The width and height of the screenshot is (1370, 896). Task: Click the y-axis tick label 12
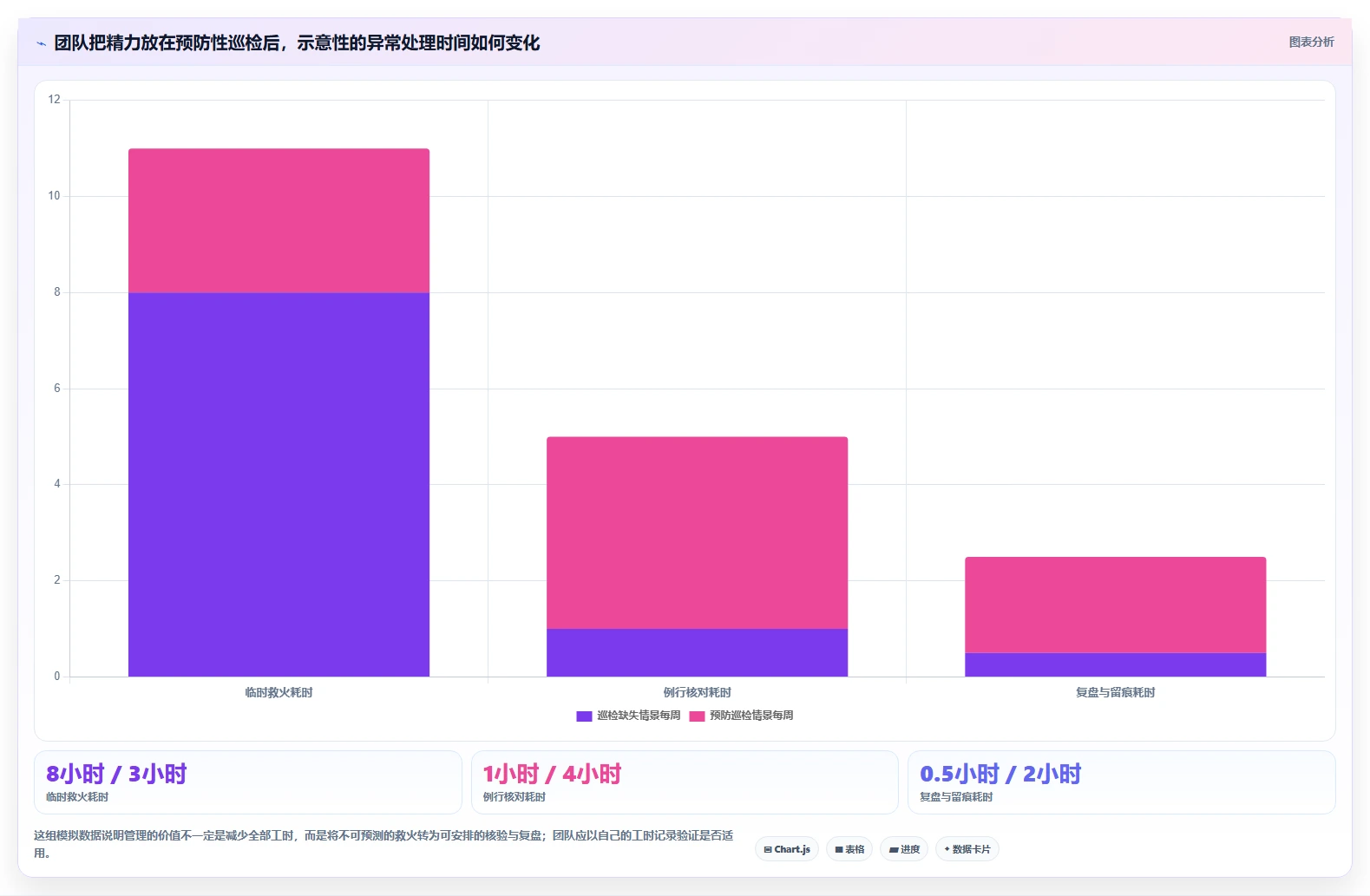click(55, 100)
